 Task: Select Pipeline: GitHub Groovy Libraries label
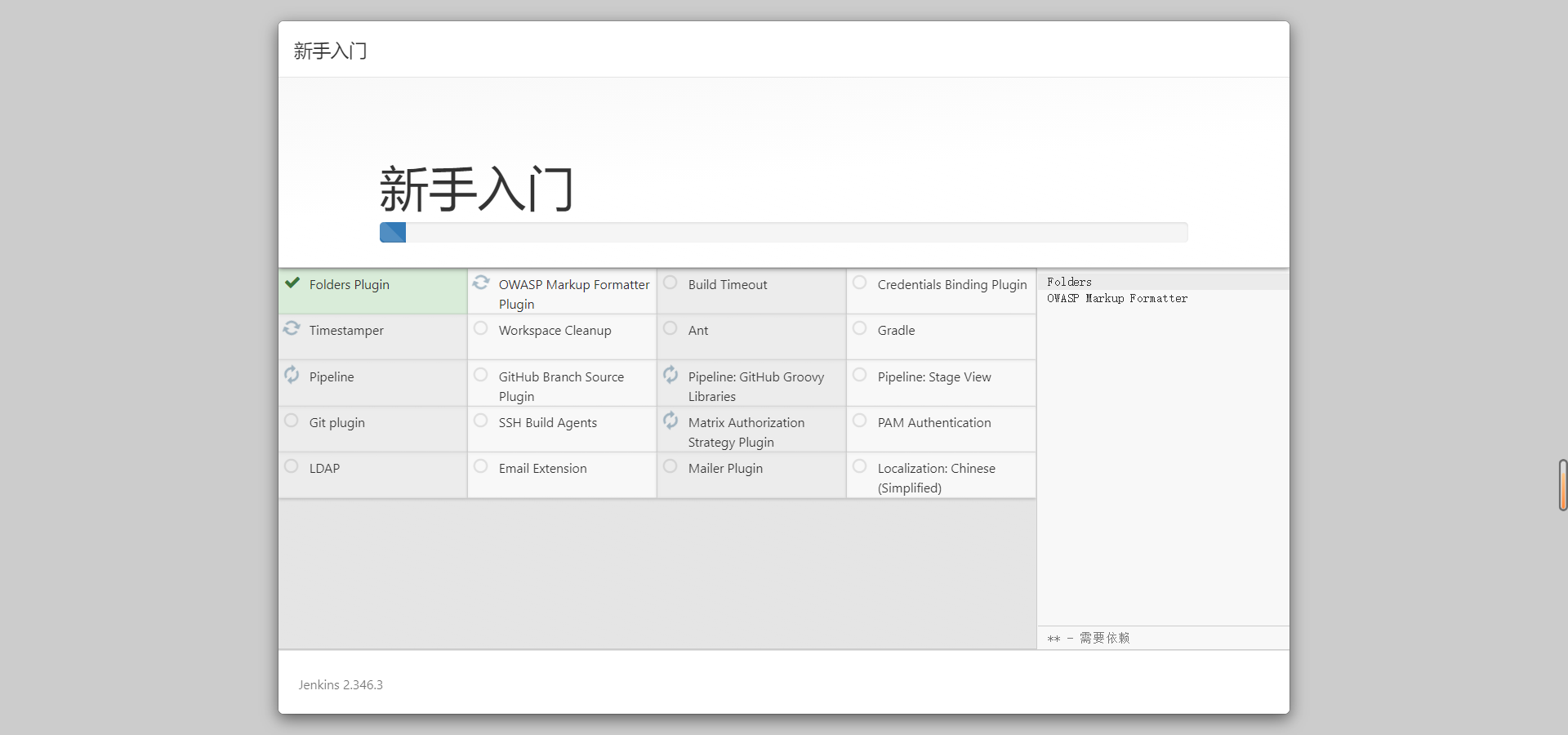coord(756,387)
